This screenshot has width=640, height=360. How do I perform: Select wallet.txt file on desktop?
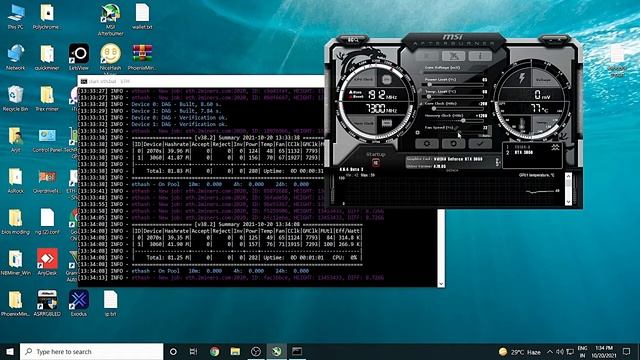[x=142, y=17]
